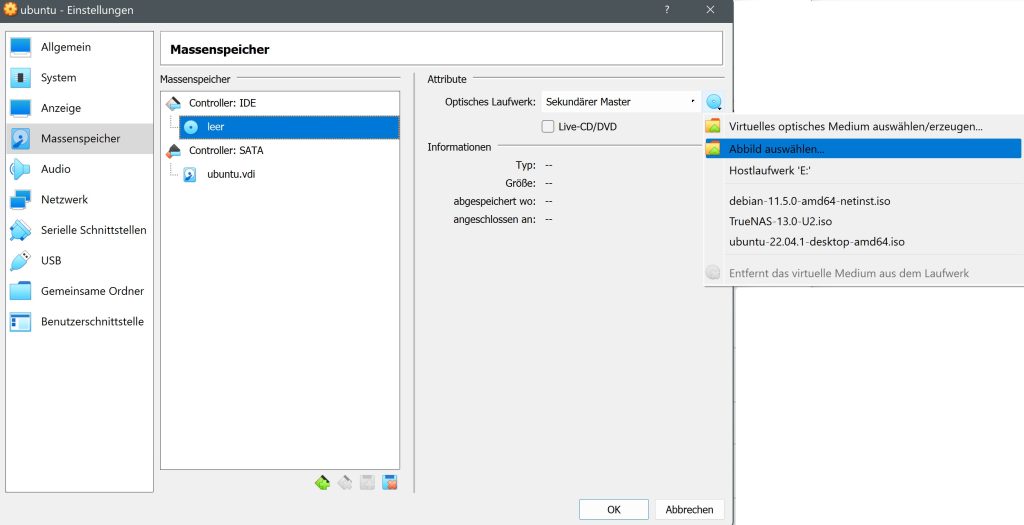
Task: Click the help question mark in title bar
Action: tap(667, 10)
